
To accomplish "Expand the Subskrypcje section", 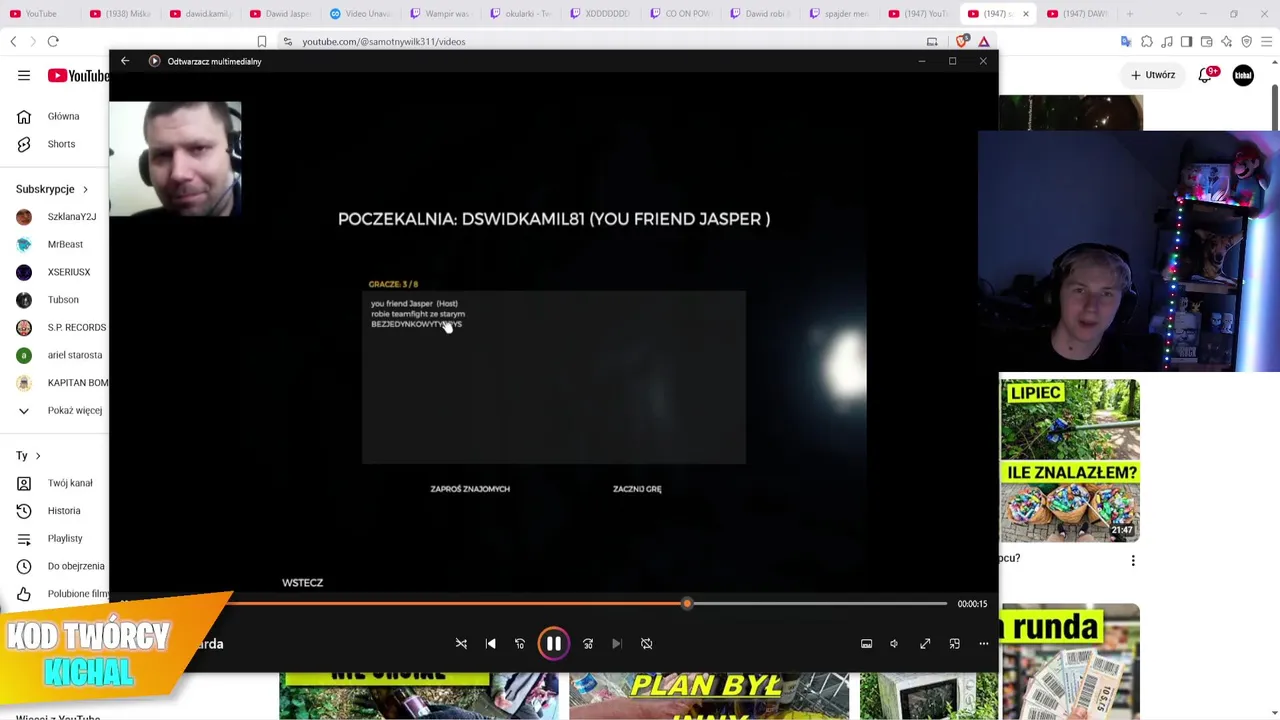I will point(52,189).
